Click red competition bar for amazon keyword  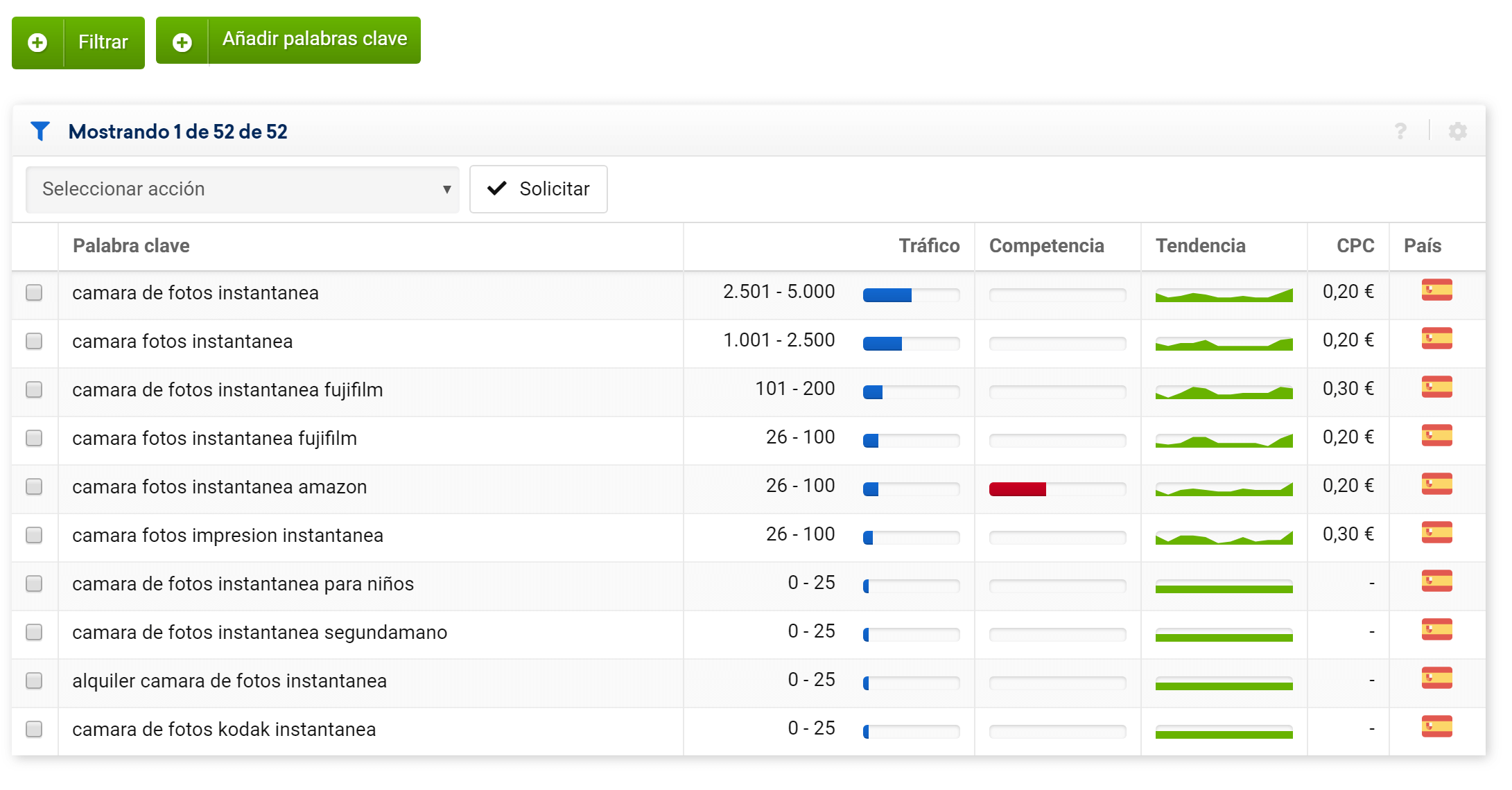click(1017, 489)
